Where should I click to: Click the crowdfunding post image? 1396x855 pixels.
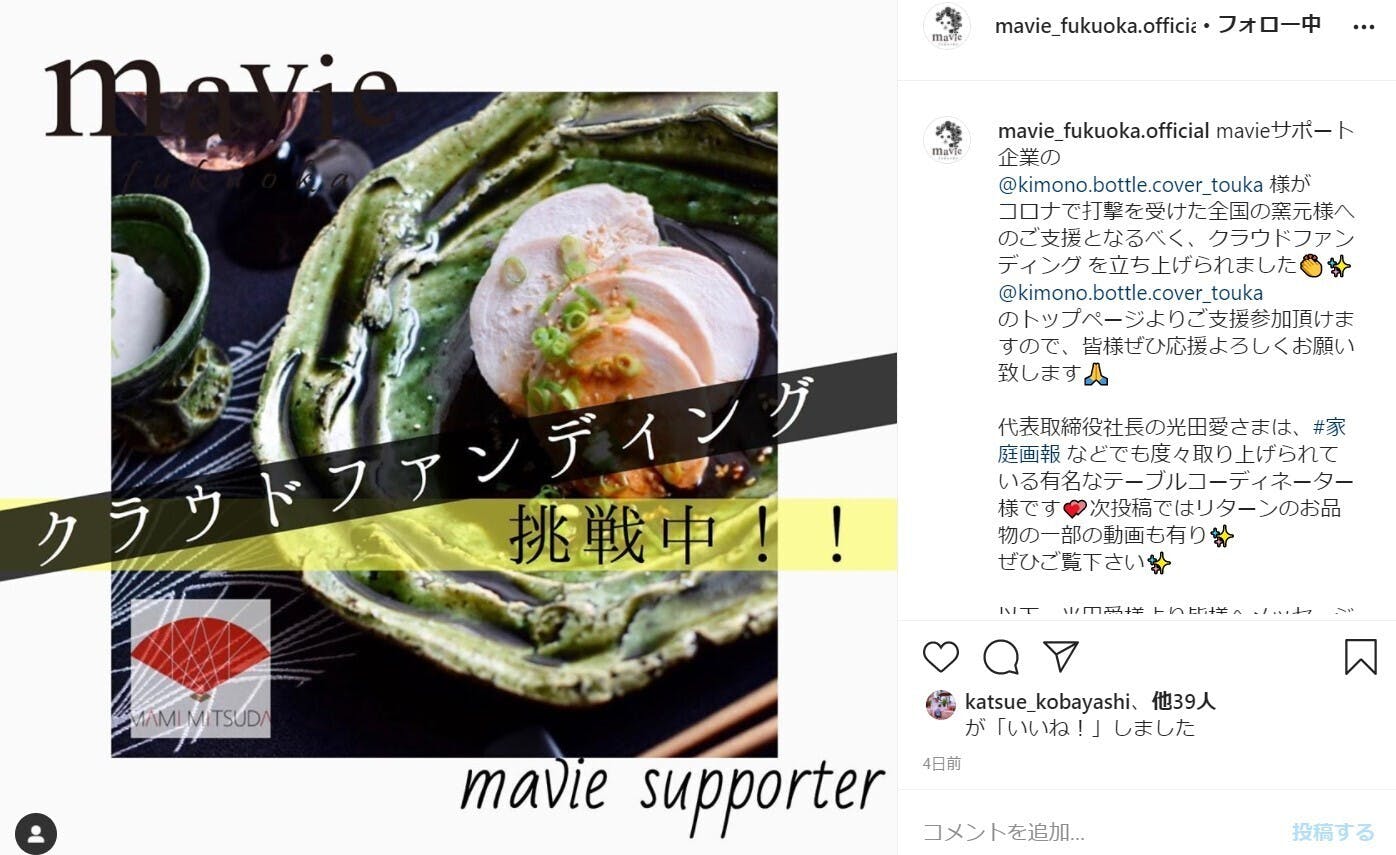448,427
